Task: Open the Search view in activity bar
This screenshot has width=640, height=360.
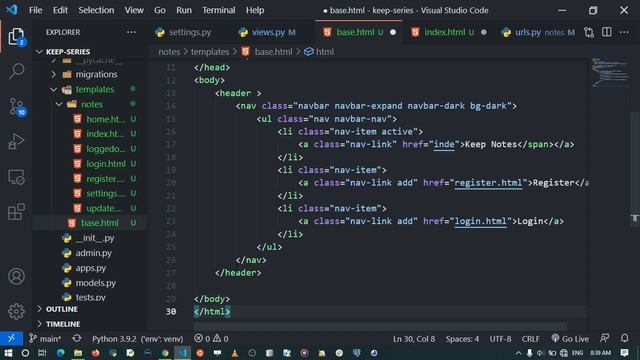Action: pyautogui.click(x=16, y=71)
